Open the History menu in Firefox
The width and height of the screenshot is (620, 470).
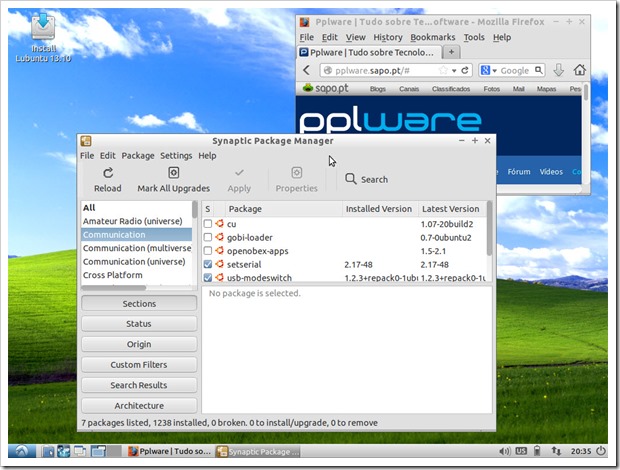(x=388, y=38)
